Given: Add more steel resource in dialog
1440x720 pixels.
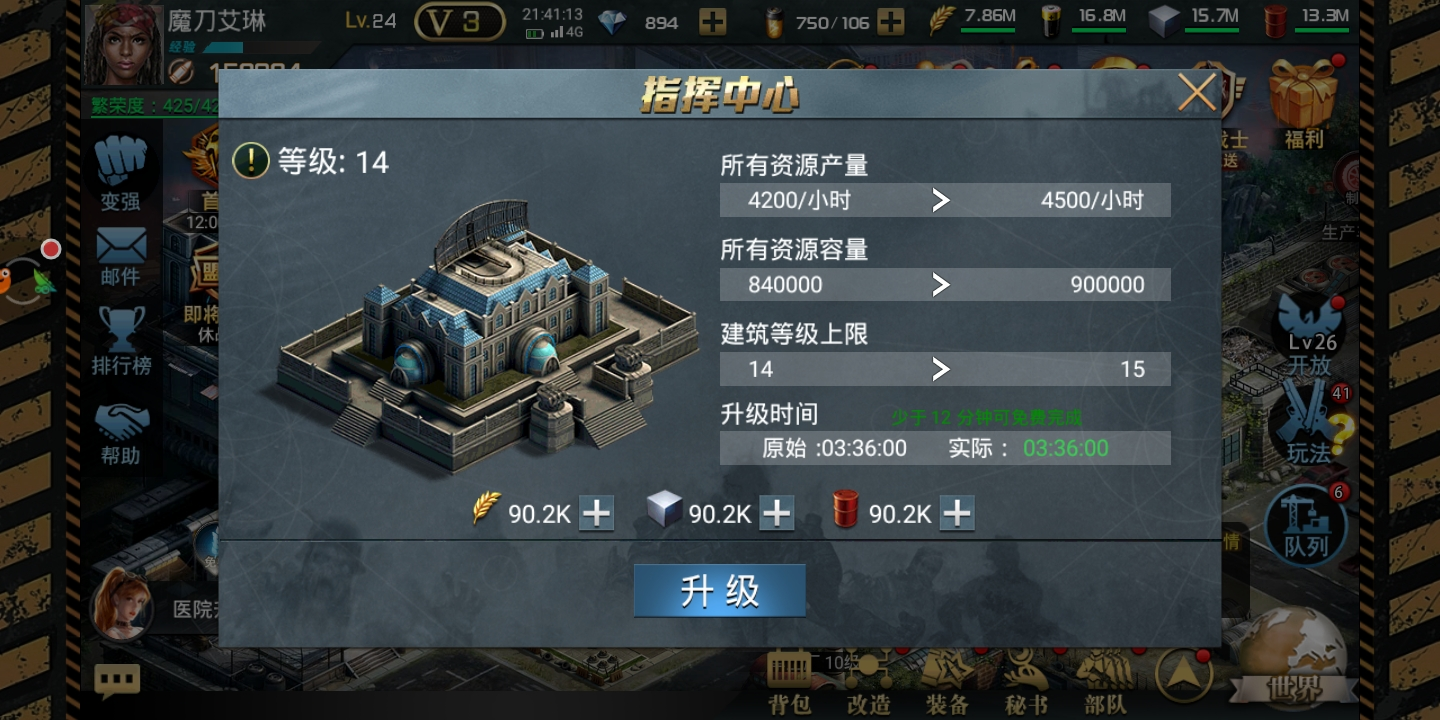Looking at the screenshot, I should tap(777, 513).
